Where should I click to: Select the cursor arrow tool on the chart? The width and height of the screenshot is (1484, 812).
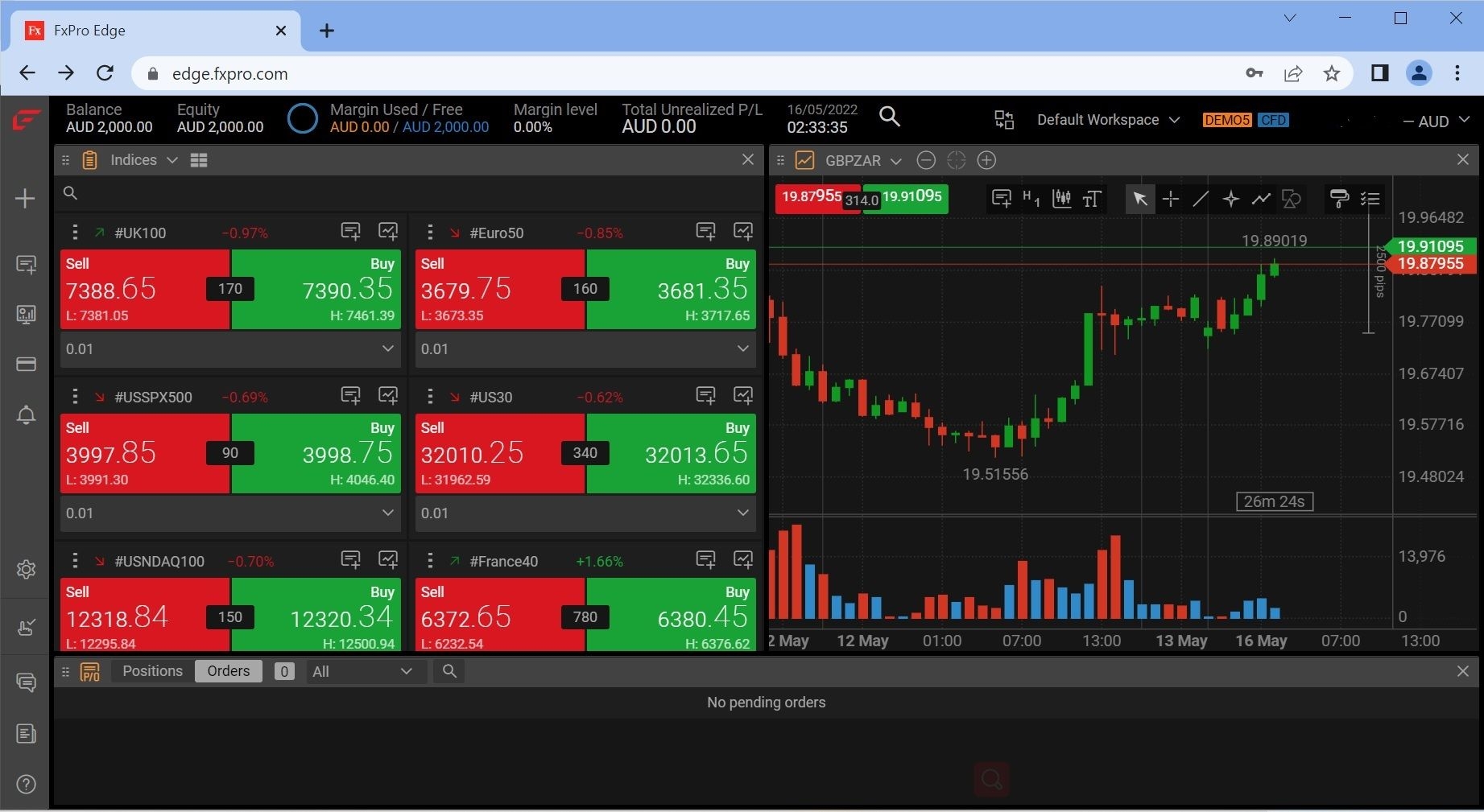[1139, 199]
